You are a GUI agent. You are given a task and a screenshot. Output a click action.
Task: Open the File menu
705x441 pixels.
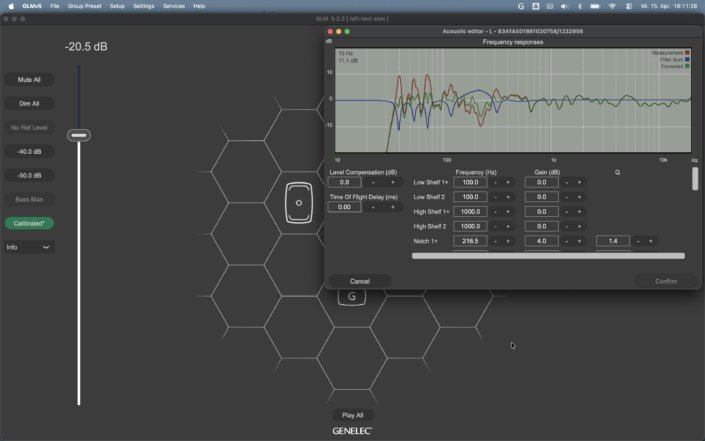[x=54, y=6]
